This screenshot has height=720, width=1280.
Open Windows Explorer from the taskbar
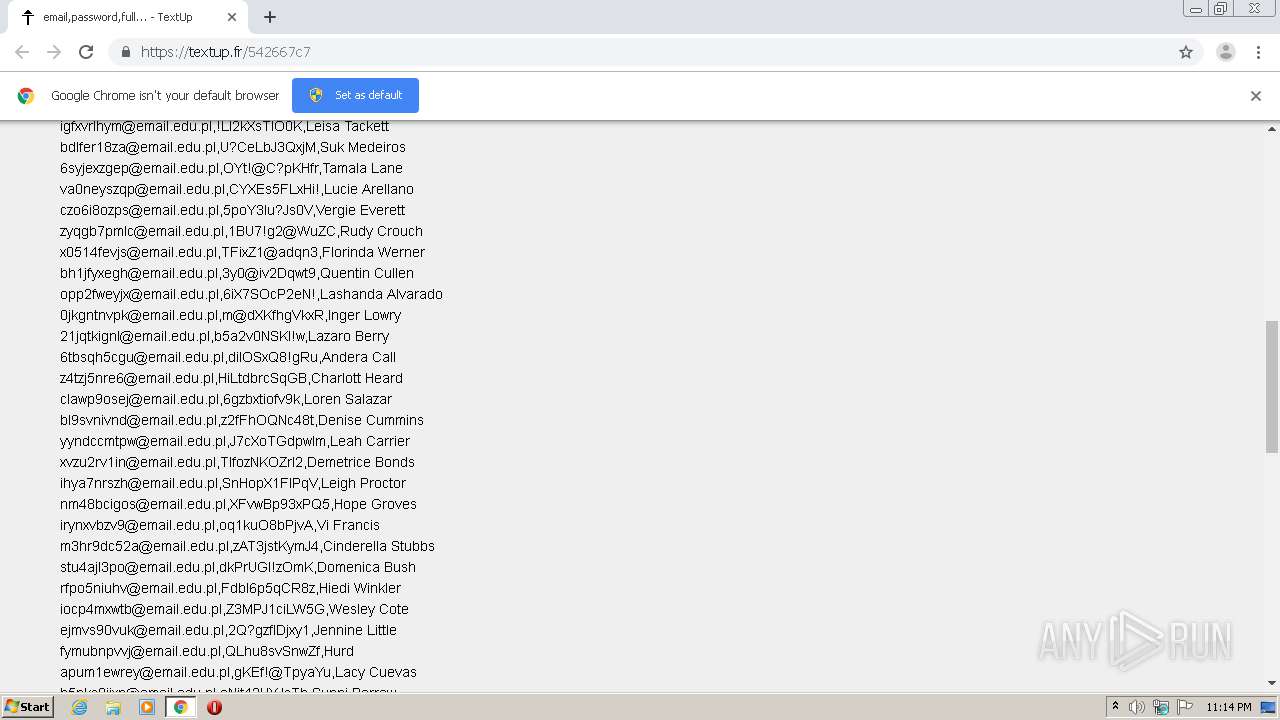click(x=113, y=707)
